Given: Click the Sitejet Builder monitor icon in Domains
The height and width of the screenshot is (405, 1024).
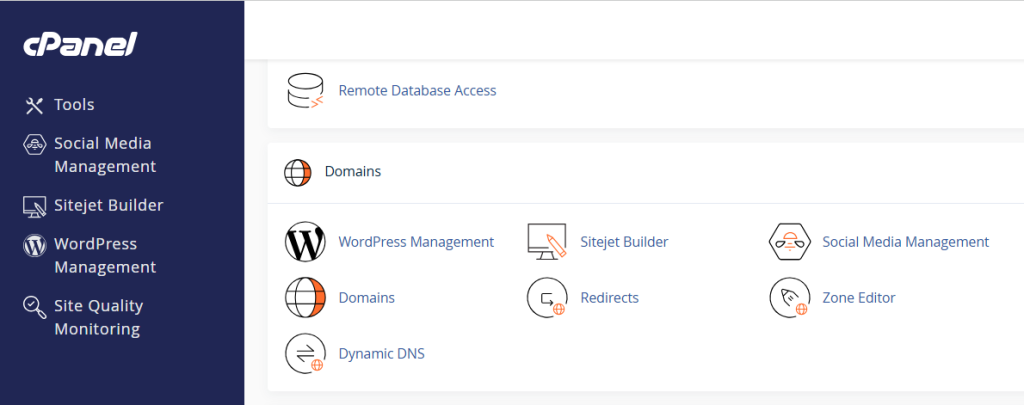Looking at the screenshot, I should tap(547, 242).
